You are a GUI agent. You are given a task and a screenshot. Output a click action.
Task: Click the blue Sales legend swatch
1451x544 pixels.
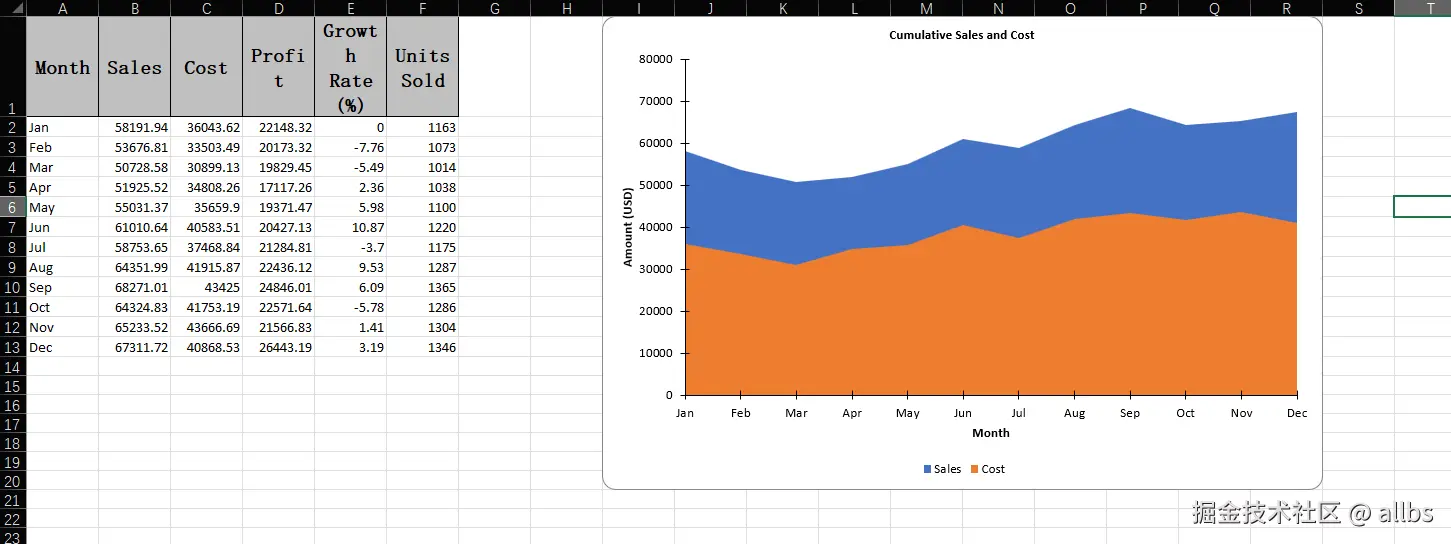pyautogui.click(x=927, y=469)
